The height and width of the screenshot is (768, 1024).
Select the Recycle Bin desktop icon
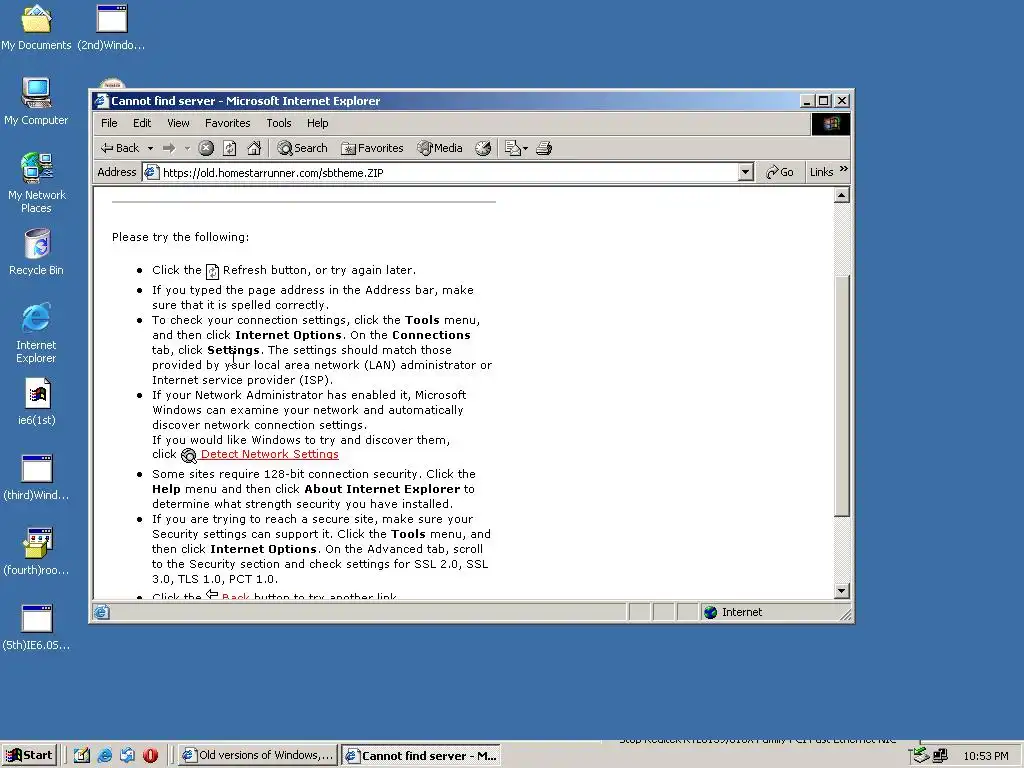[x=36, y=252]
